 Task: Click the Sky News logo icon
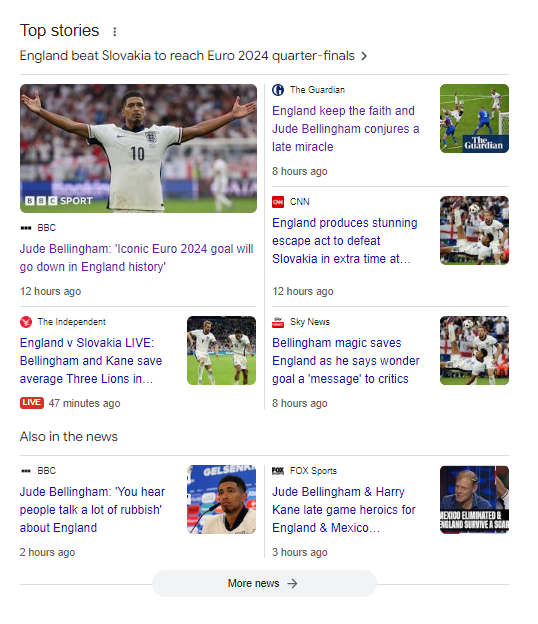point(278,322)
